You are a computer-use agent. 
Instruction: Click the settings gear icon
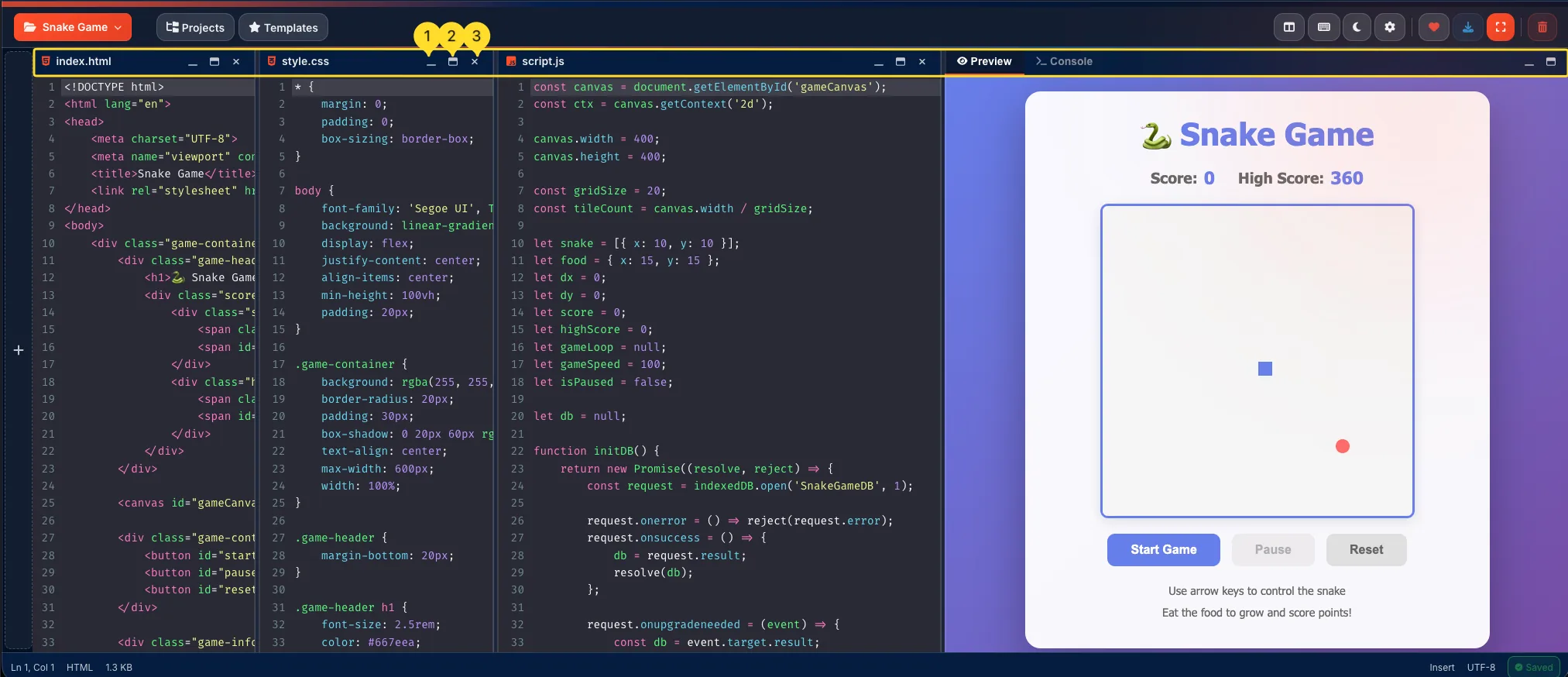point(1390,27)
